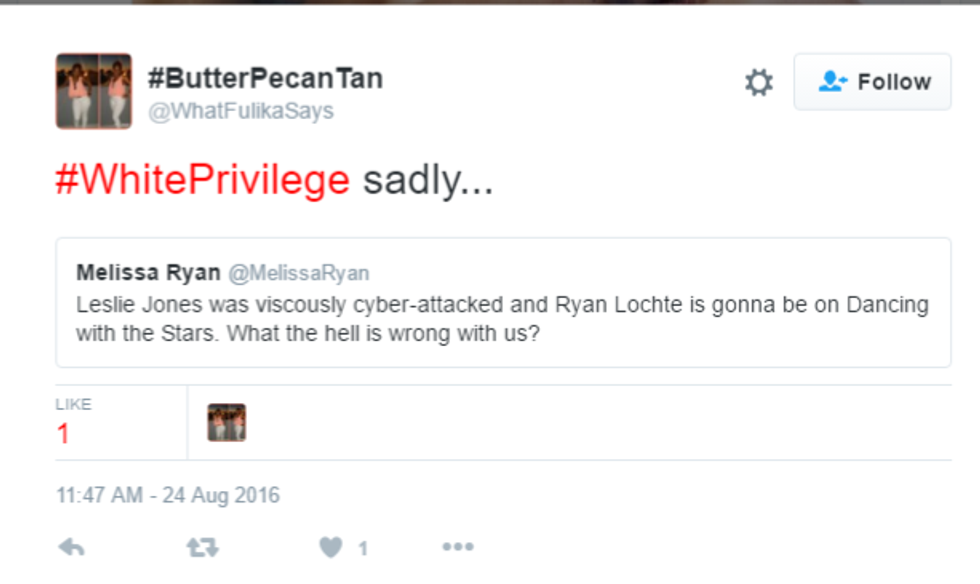Open the quoted tweet about Leslie Jones
The height and width of the screenshot is (584, 980).
(x=502, y=318)
